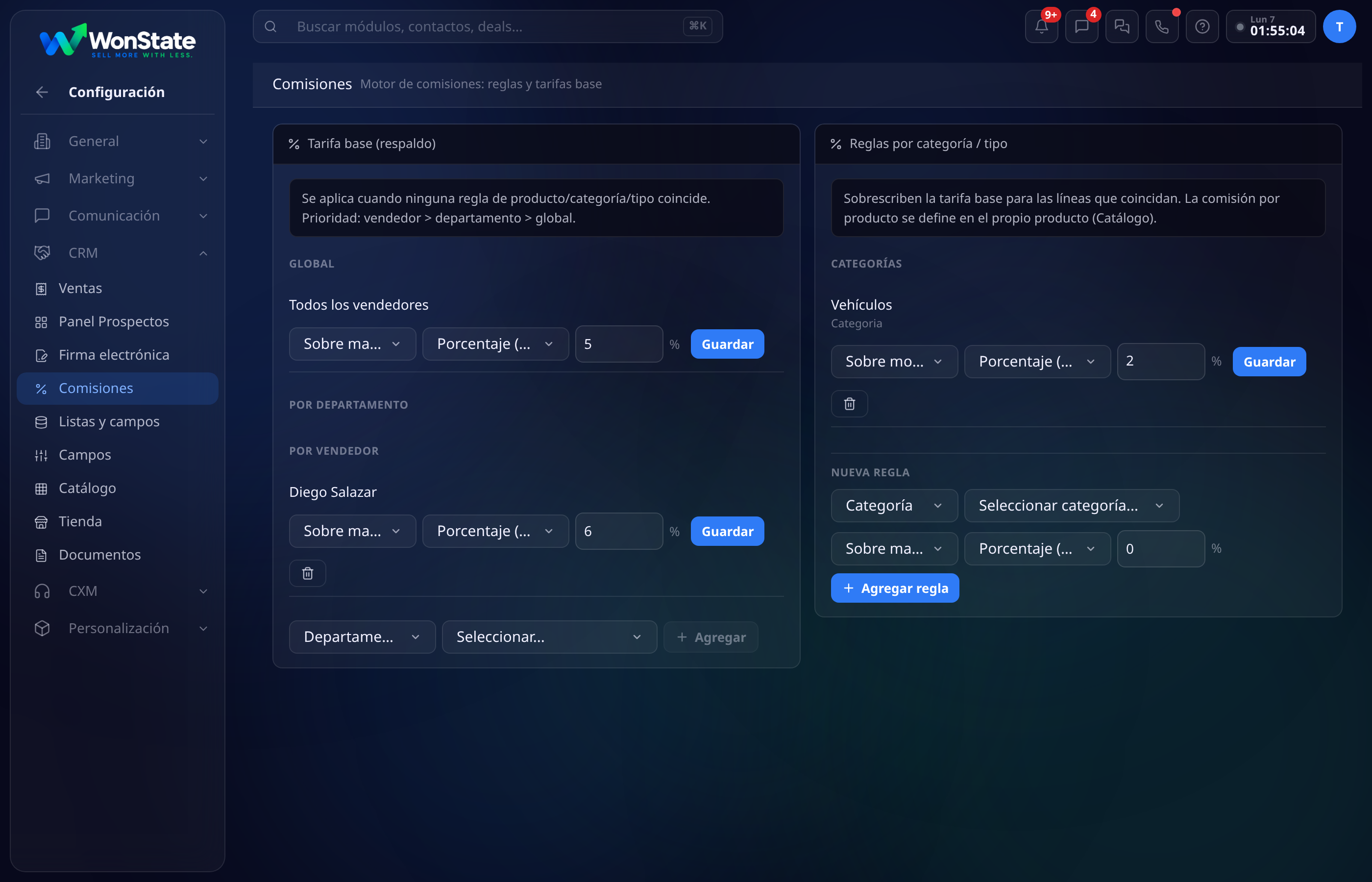This screenshot has height=882, width=1372.
Task: Open the help question mark icon
Action: pos(1202,26)
